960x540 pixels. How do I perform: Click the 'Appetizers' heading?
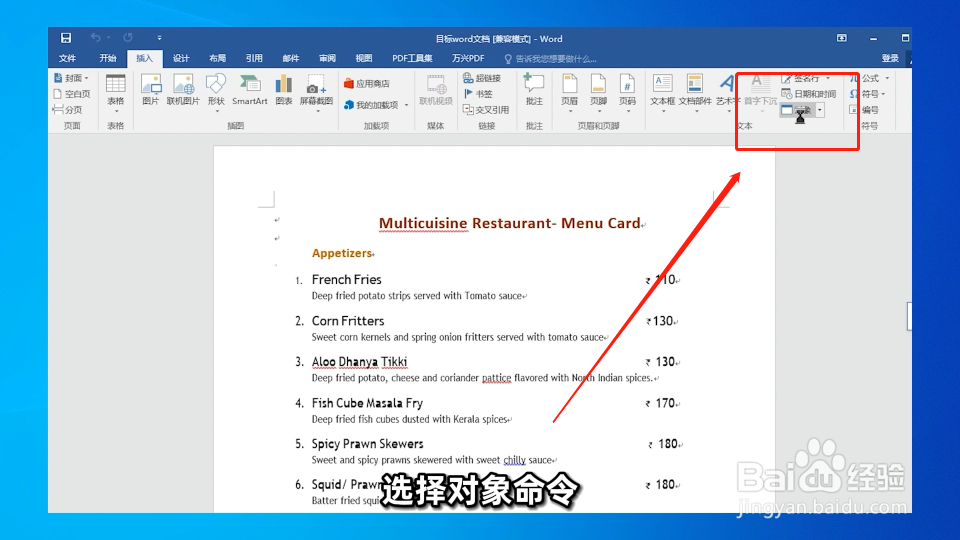342,253
